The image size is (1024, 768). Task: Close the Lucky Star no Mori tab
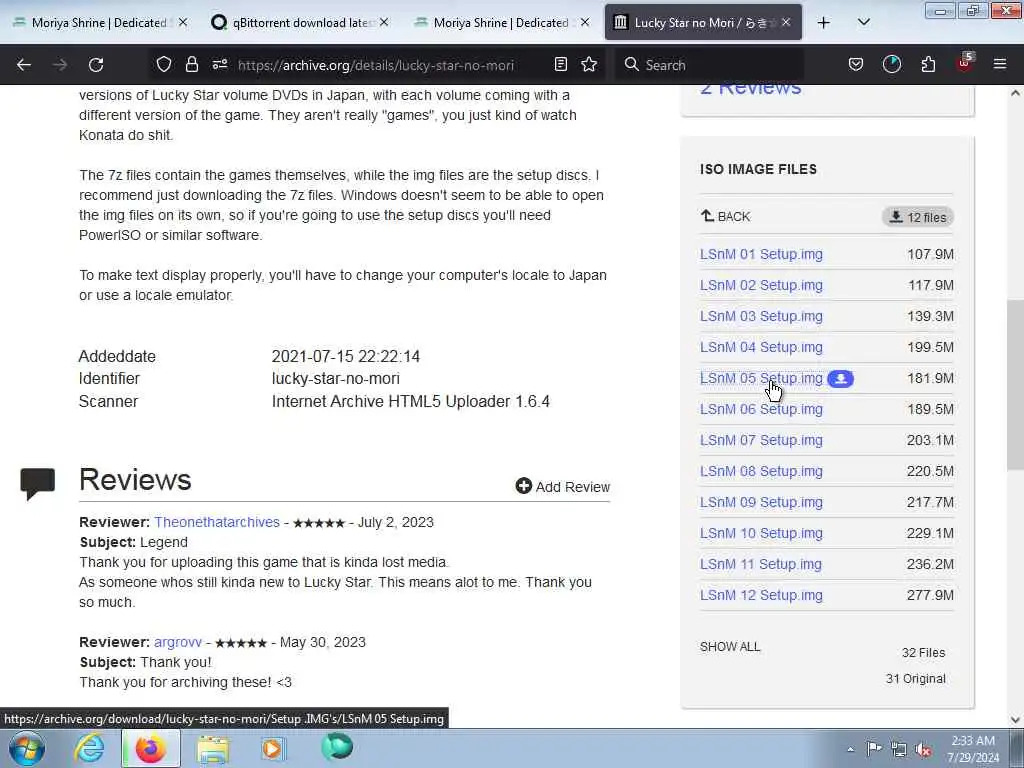pyautogui.click(x=786, y=22)
